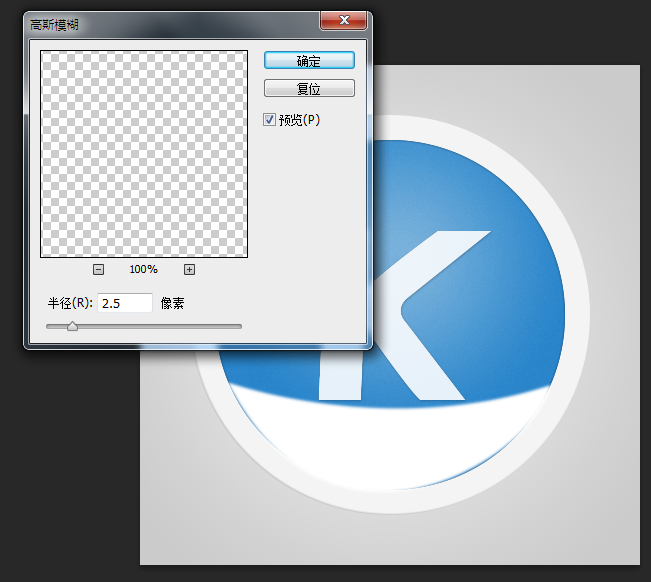The image size is (651, 582).
Task: Click the 像素 unit label
Action: [172, 303]
